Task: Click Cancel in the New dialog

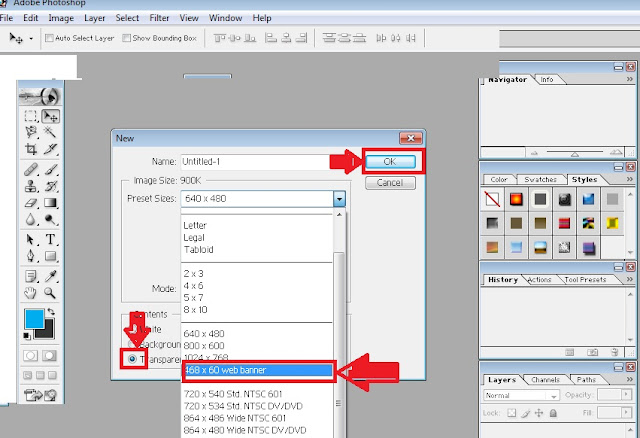Action: 390,182
